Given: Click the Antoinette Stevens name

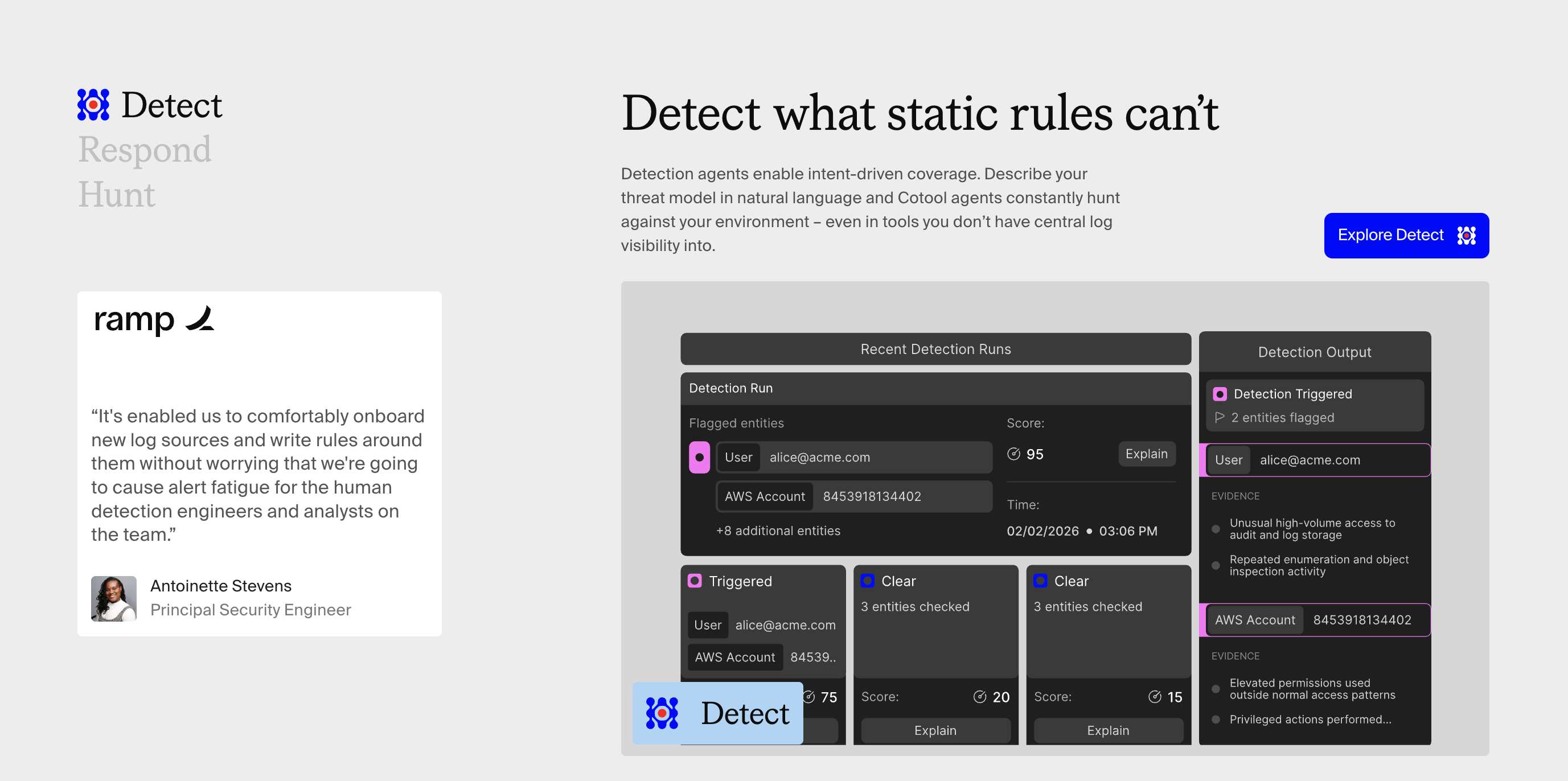Looking at the screenshot, I should pos(221,586).
